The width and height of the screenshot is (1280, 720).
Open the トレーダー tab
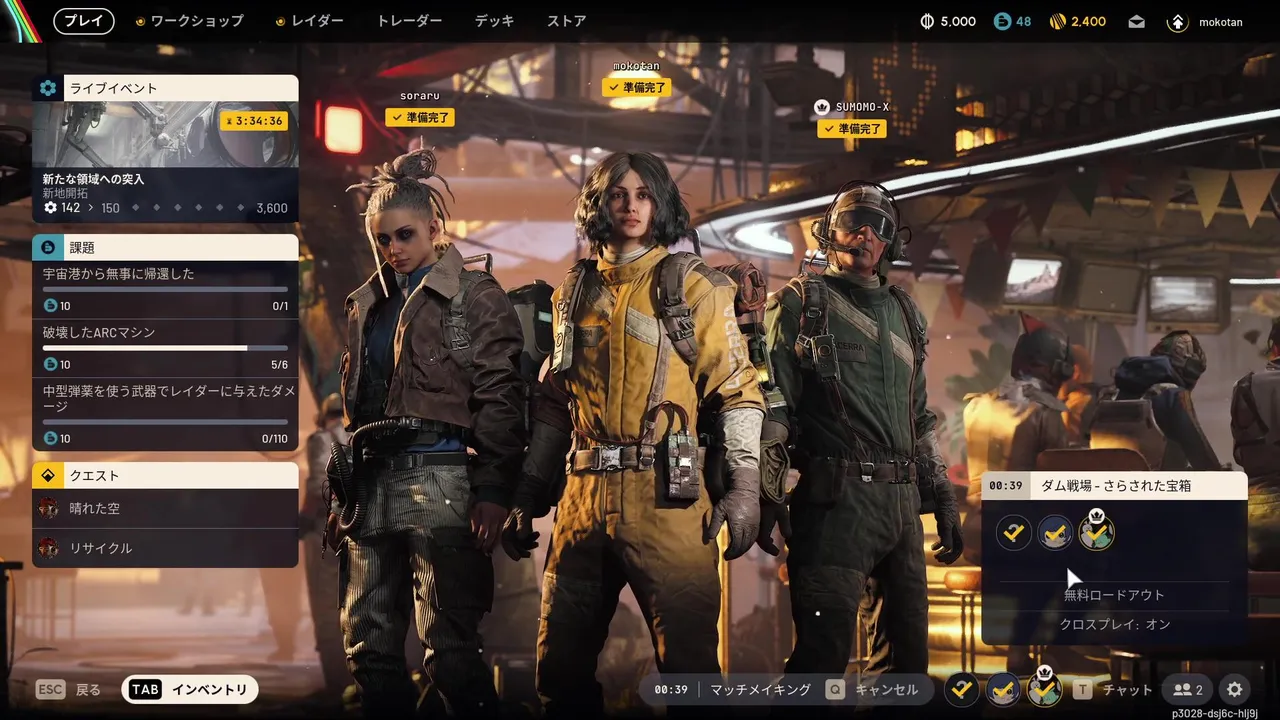click(x=409, y=21)
